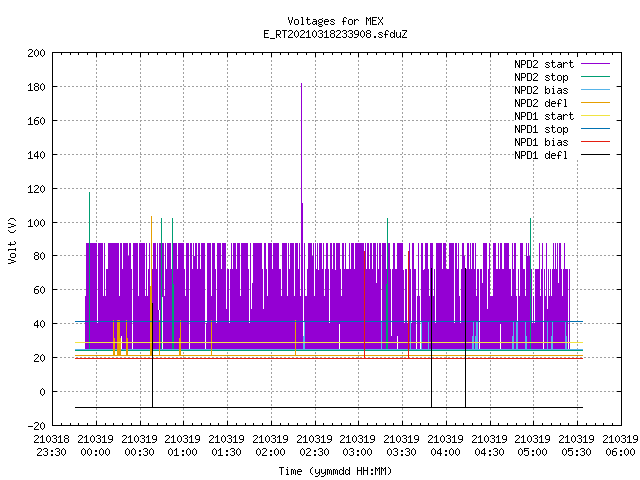
Task: Click the x-axis label 210319 03:00
Action: click(x=358, y=446)
